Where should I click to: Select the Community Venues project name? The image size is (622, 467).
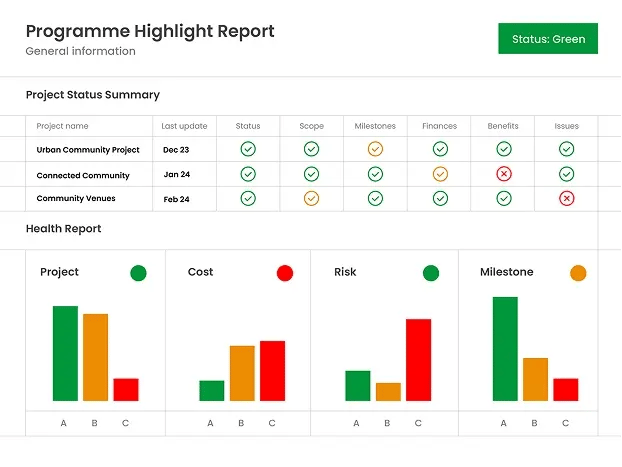(76, 199)
